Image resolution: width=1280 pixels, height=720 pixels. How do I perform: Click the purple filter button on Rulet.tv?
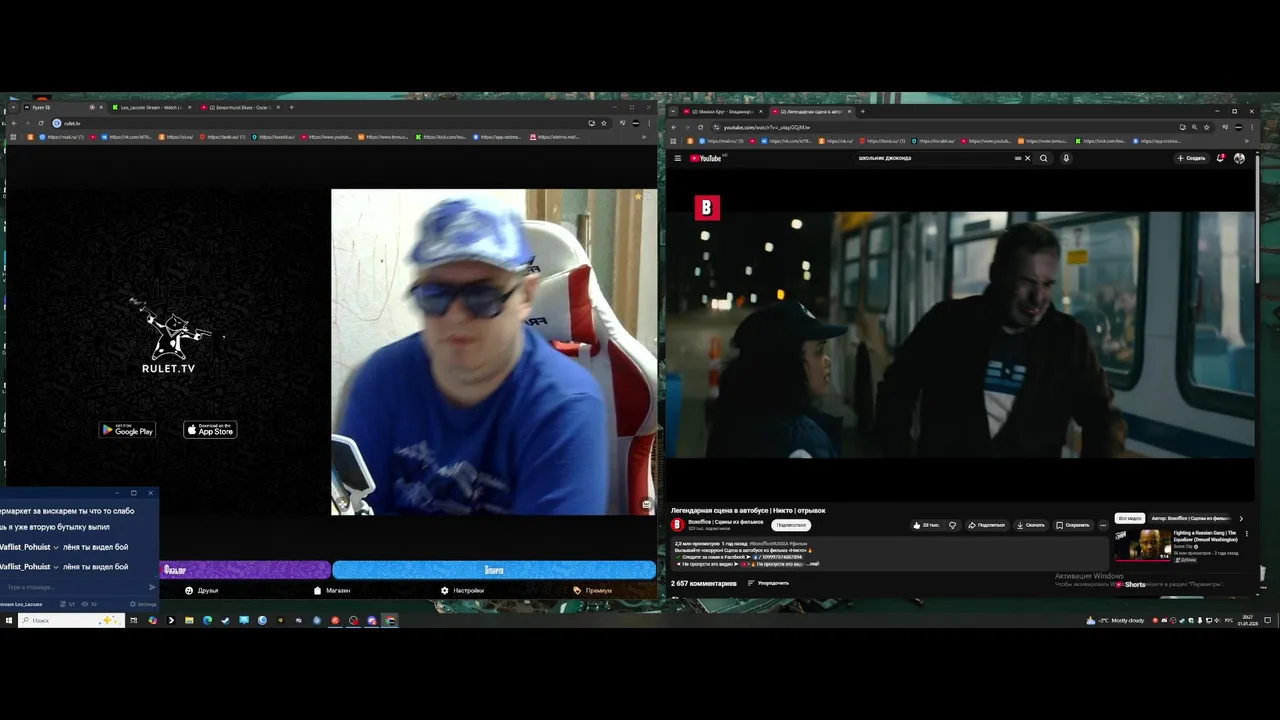click(245, 570)
